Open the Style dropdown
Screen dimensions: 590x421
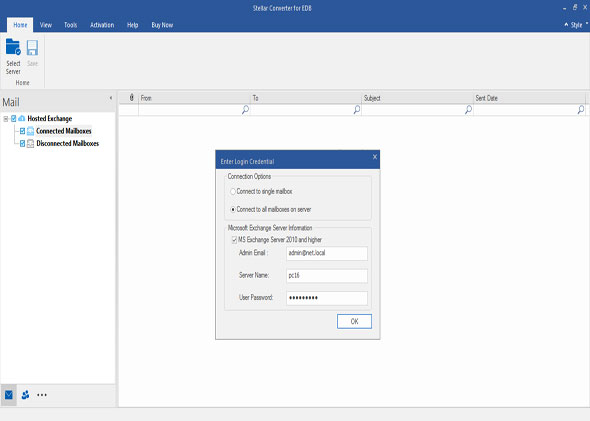(579, 25)
